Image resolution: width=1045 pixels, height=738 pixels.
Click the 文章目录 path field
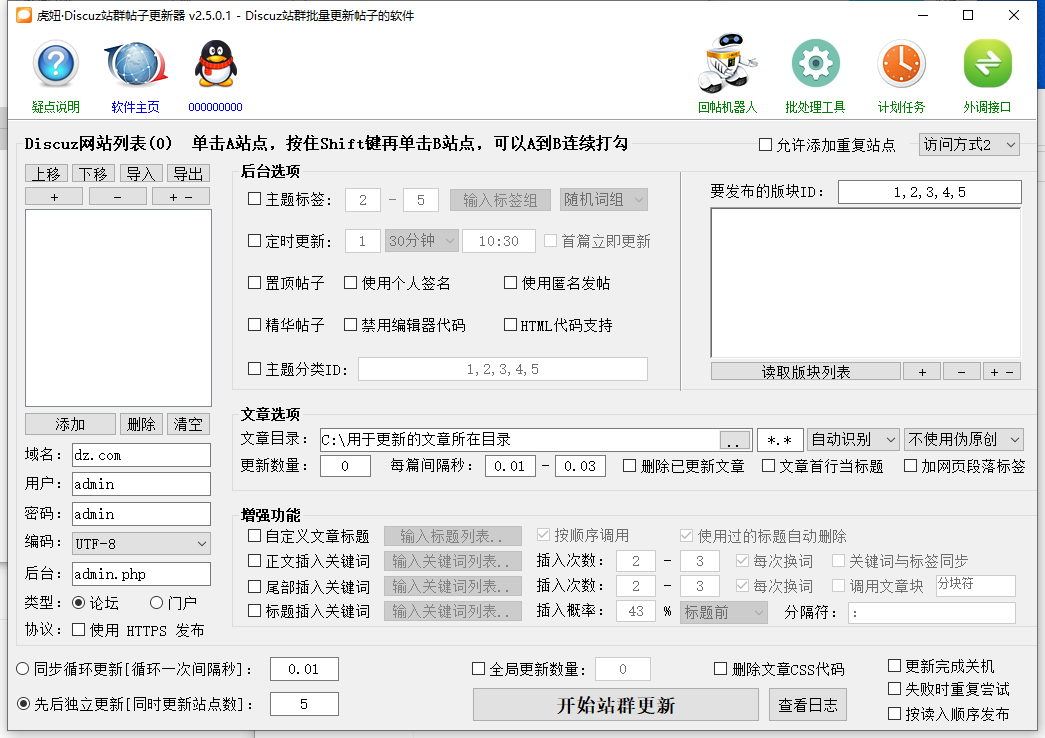pos(519,439)
